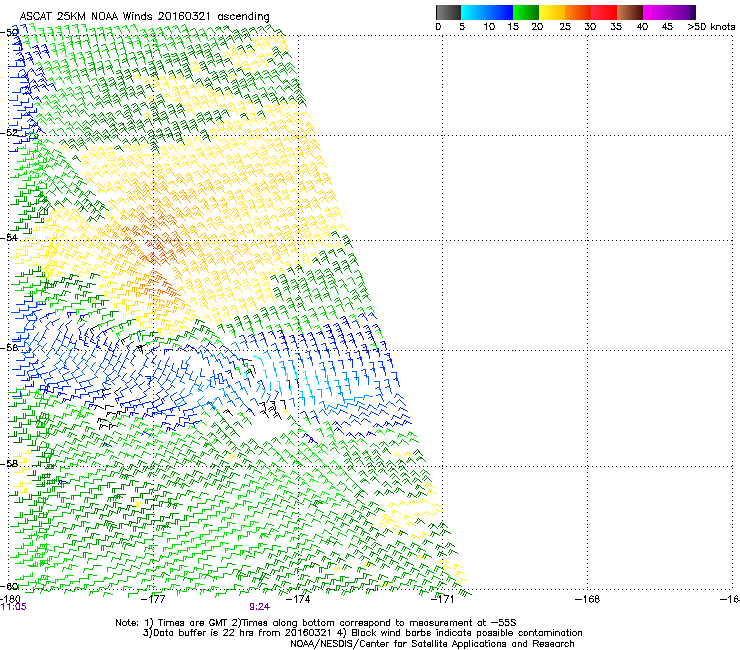Click the purple pass time '9:24'
Viewport: 740px width, 650px height.
pos(260,607)
